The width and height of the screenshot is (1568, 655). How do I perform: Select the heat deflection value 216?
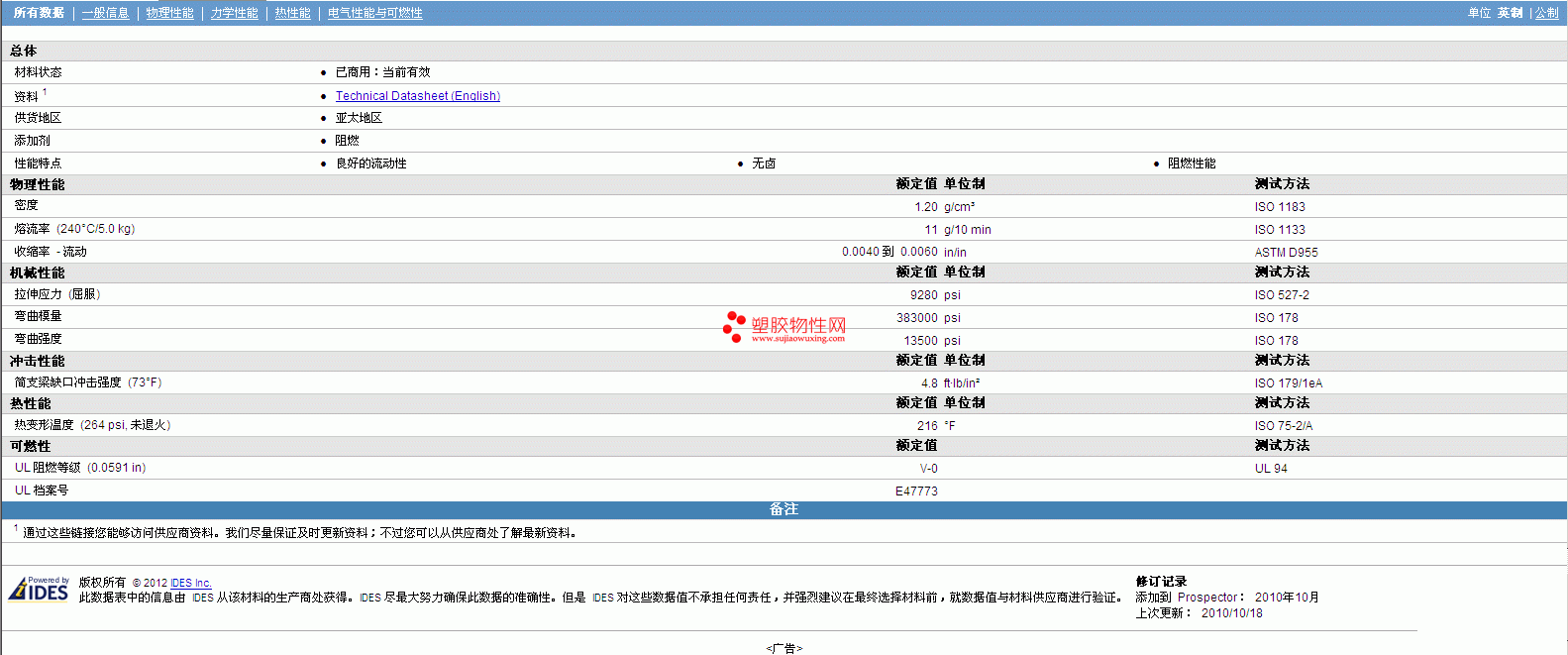(927, 426)
